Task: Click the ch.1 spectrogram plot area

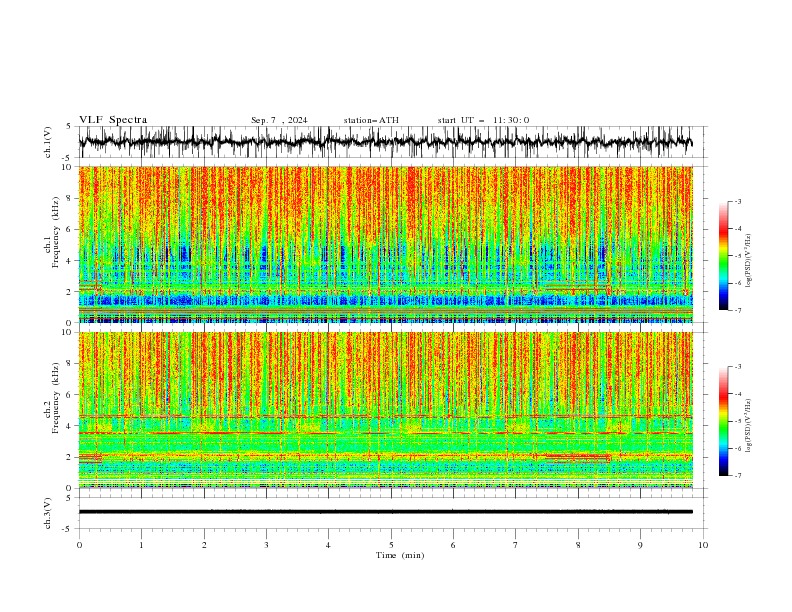Action: coord(386,244)
